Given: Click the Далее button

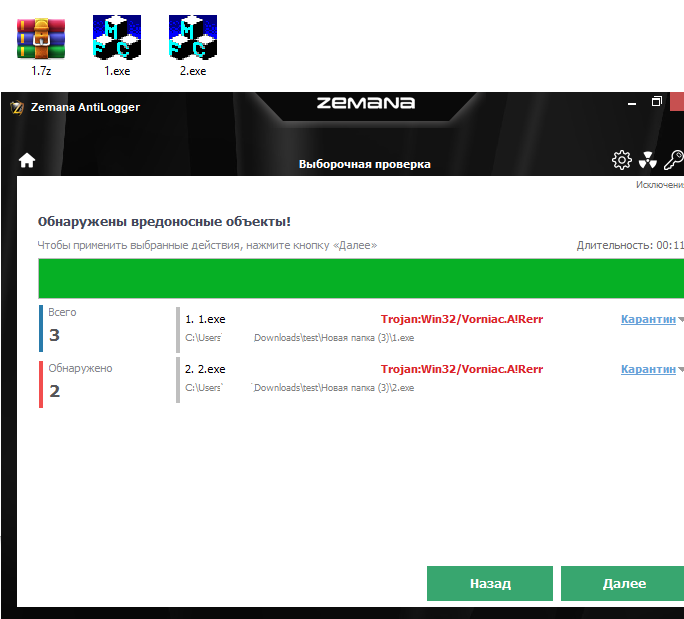Looking at the screenshot, I should click(624, 584).
